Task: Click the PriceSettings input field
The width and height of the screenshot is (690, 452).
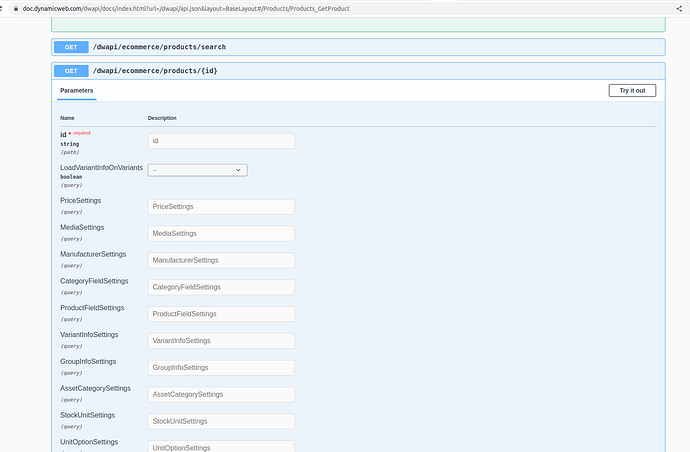Action: pyautogui.click(x=221, y=207)
